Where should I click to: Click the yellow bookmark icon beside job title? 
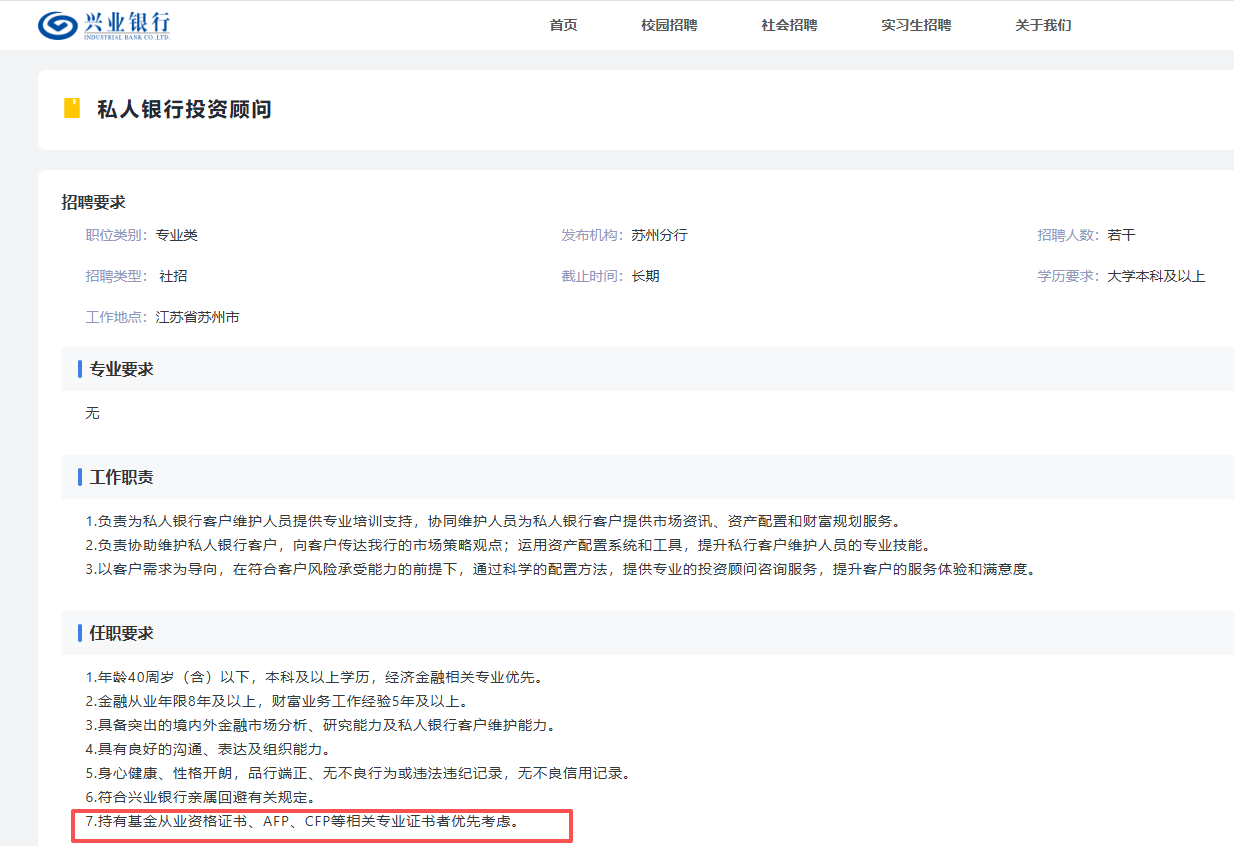[72, 108]
